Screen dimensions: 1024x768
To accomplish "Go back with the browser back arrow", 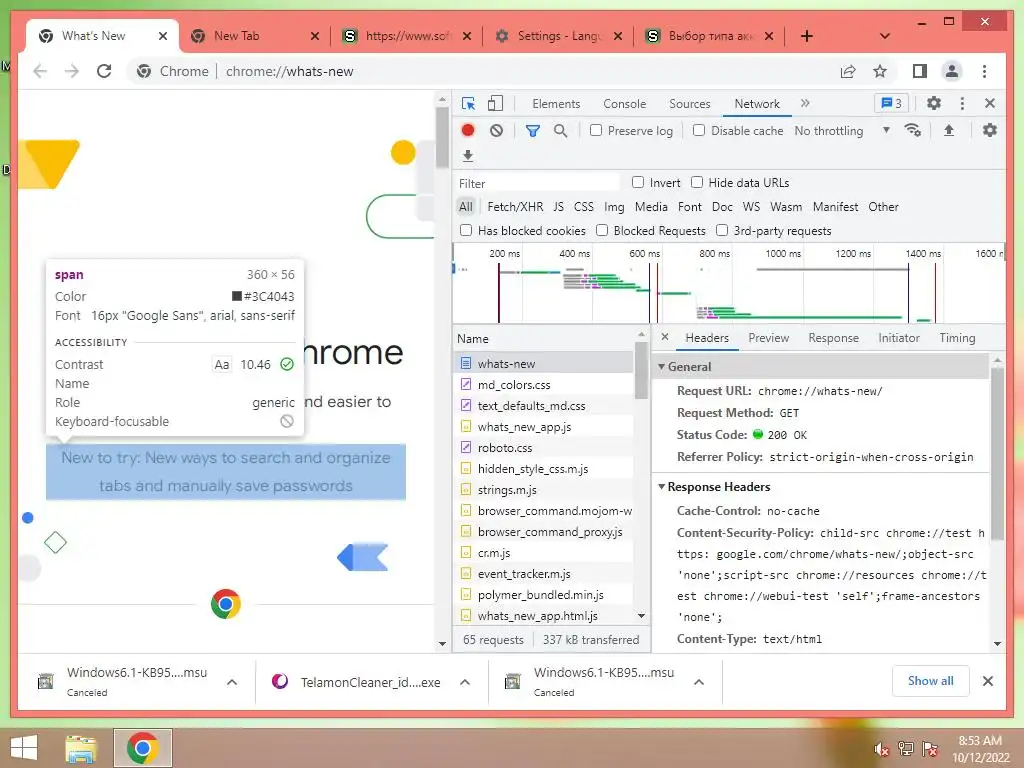I will click(x=40, y=71).
